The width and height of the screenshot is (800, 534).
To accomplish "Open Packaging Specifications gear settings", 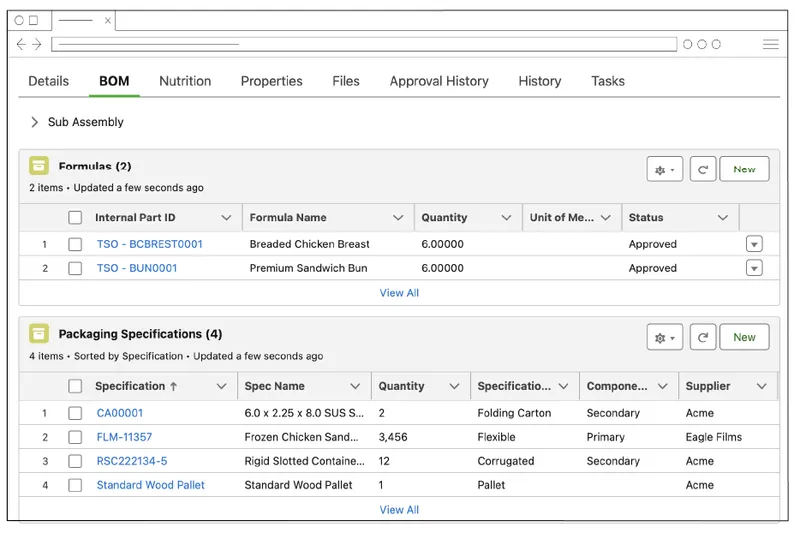I will click(664, 338).
